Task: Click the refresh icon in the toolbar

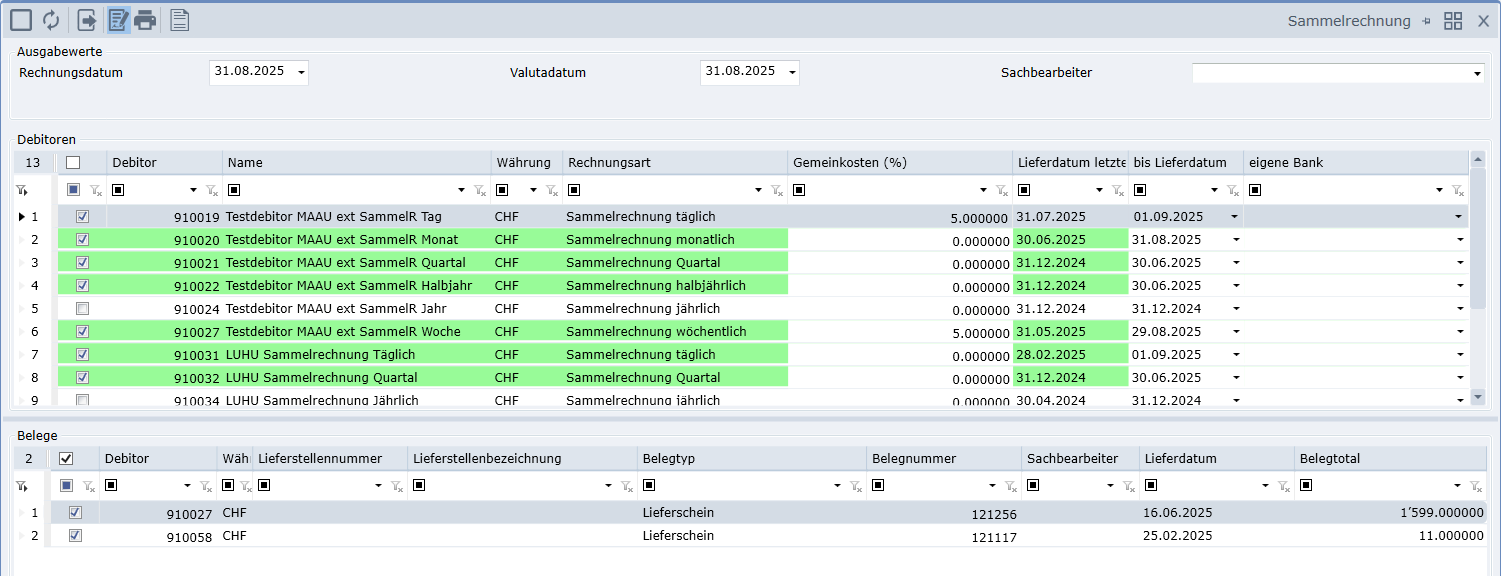Action: [x=51, y=20]
